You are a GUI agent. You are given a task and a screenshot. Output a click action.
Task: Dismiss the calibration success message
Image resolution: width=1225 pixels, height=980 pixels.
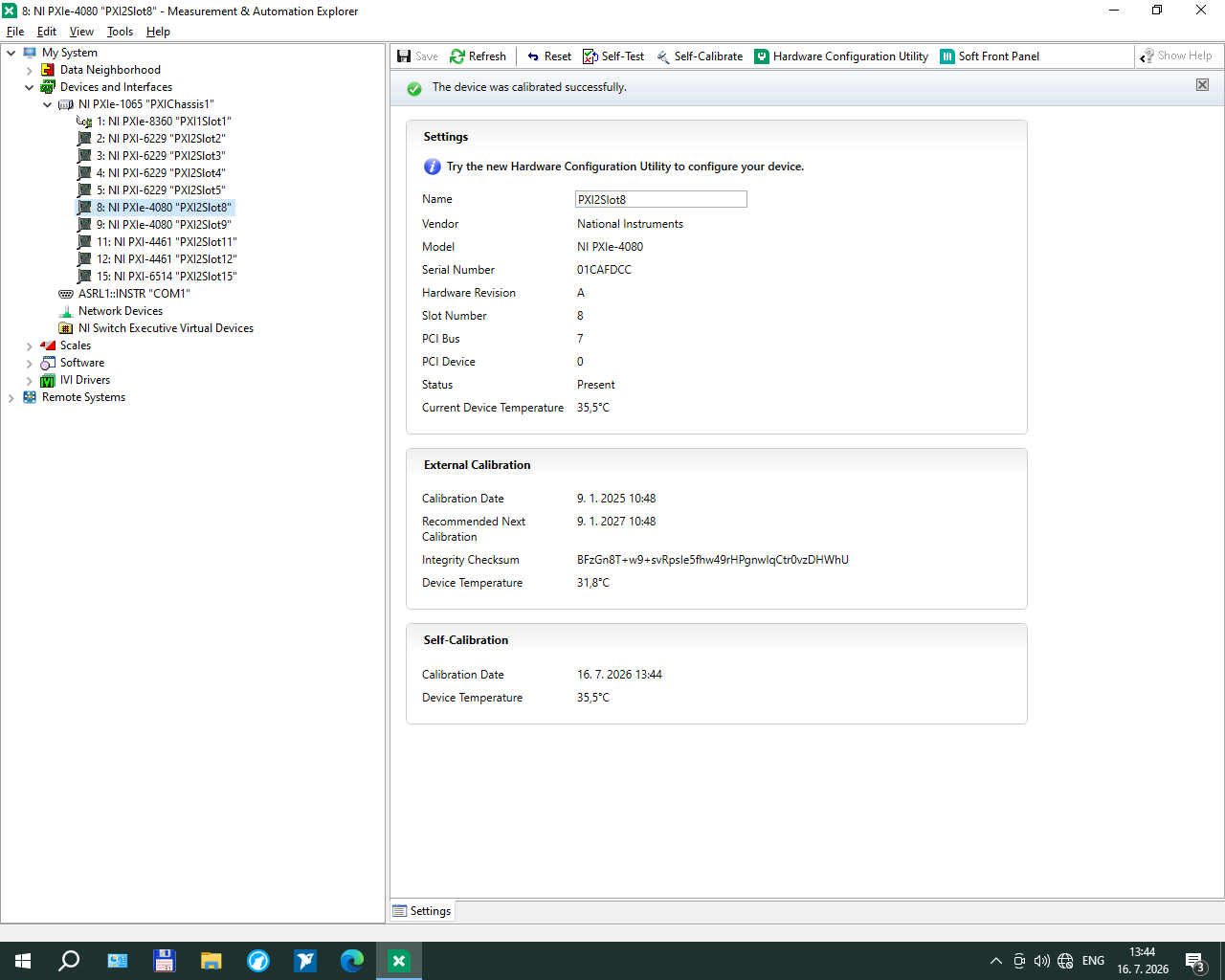1202,85
